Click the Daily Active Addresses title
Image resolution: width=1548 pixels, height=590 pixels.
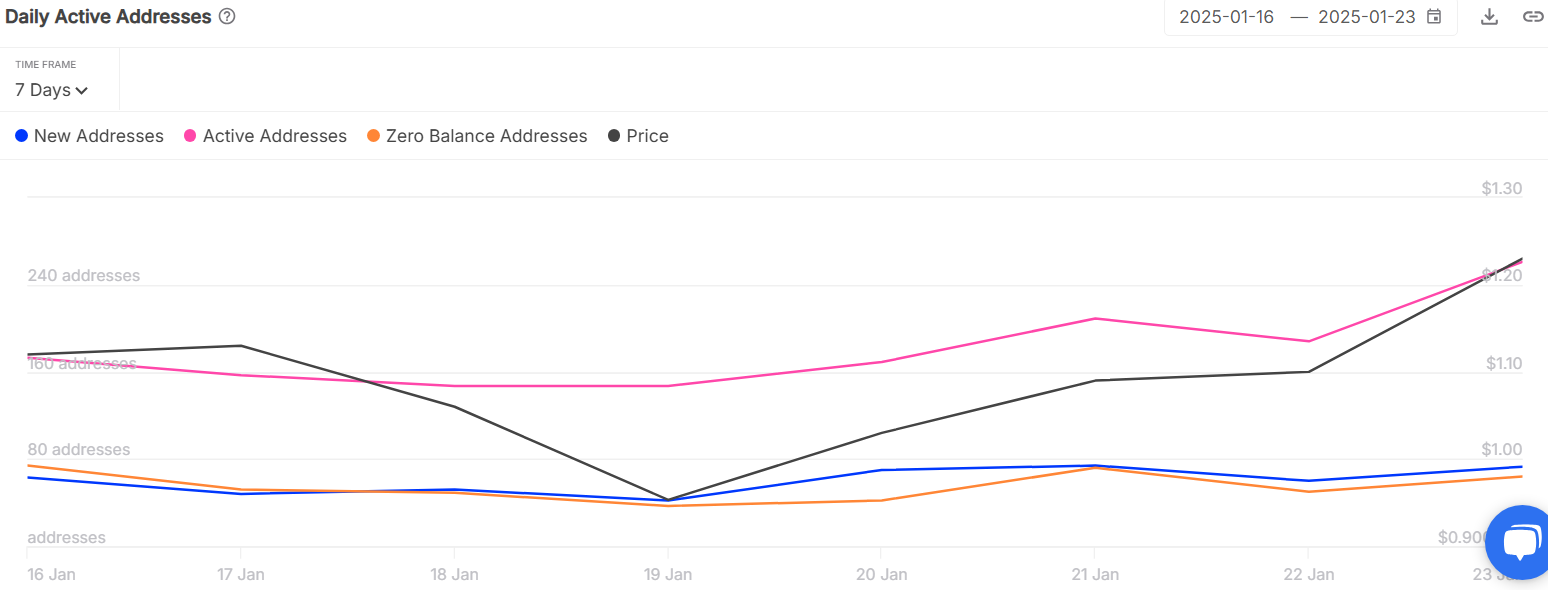(108, 17)
